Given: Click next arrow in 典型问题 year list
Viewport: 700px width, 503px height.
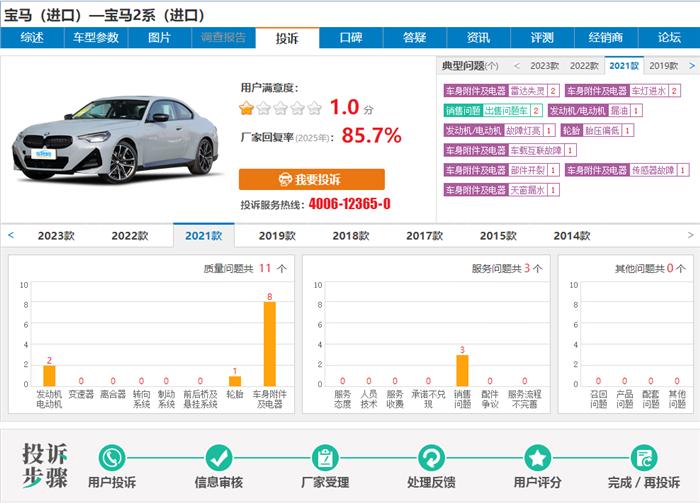Looking at the screenshot, I should click(x=692, y=66).
